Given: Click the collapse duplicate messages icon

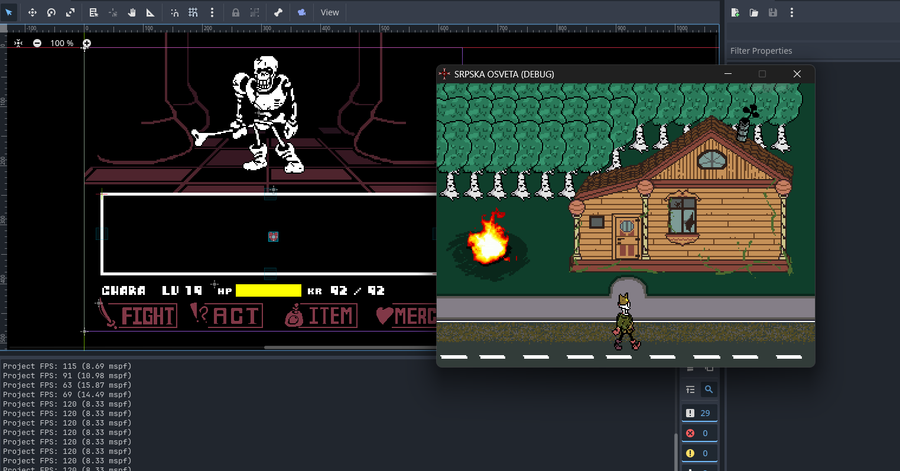Looking at the screenshot, I should pyautogui.click(x=690, y=390).
